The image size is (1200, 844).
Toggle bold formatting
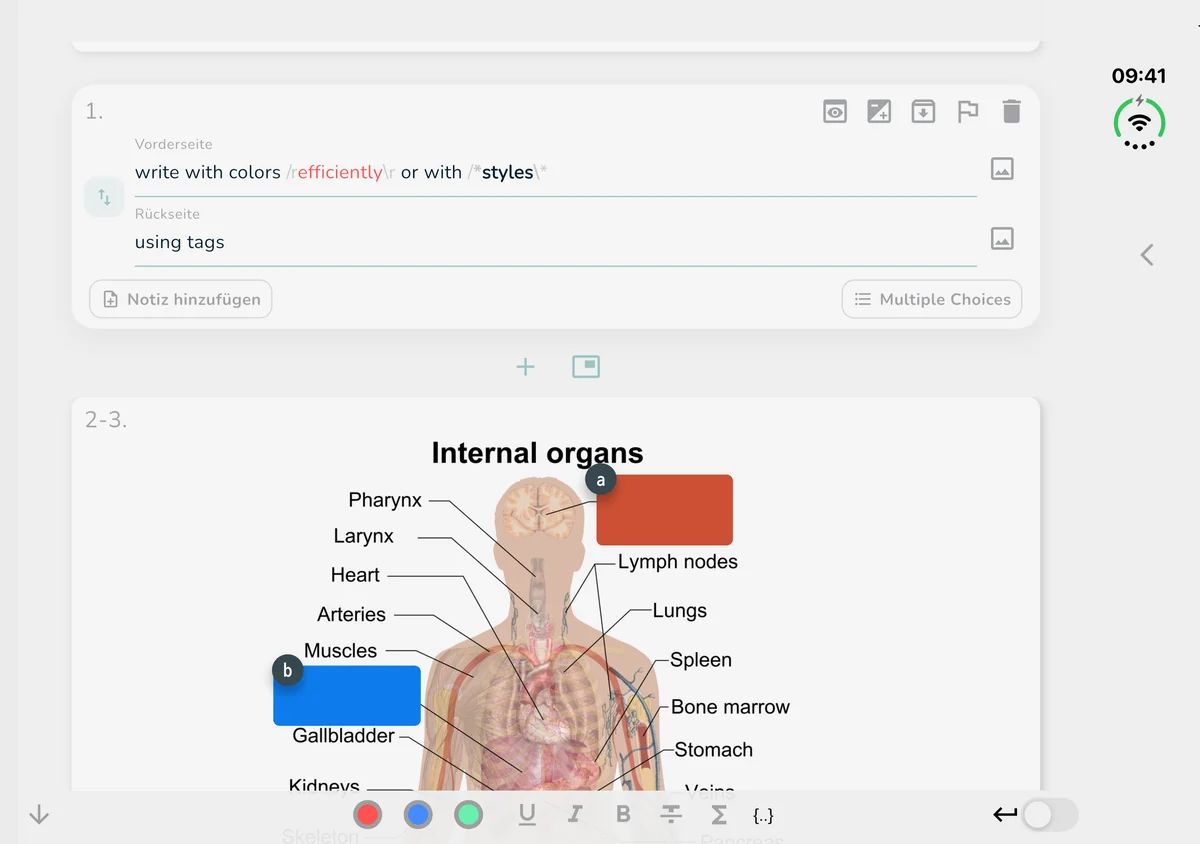[623, 815]
